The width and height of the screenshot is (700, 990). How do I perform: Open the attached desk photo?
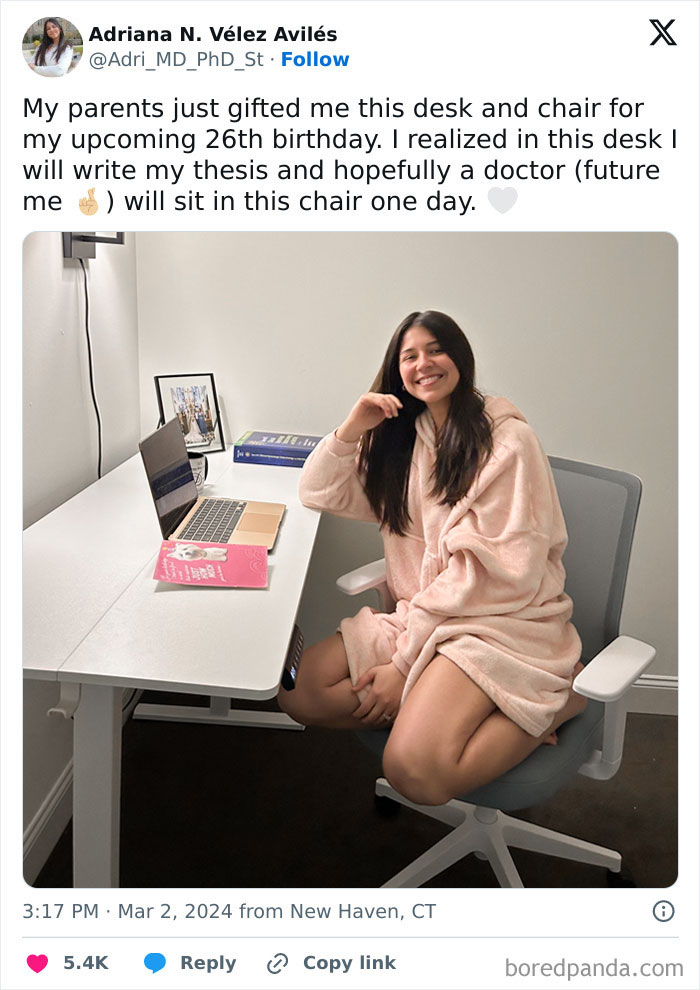(350, 559)
